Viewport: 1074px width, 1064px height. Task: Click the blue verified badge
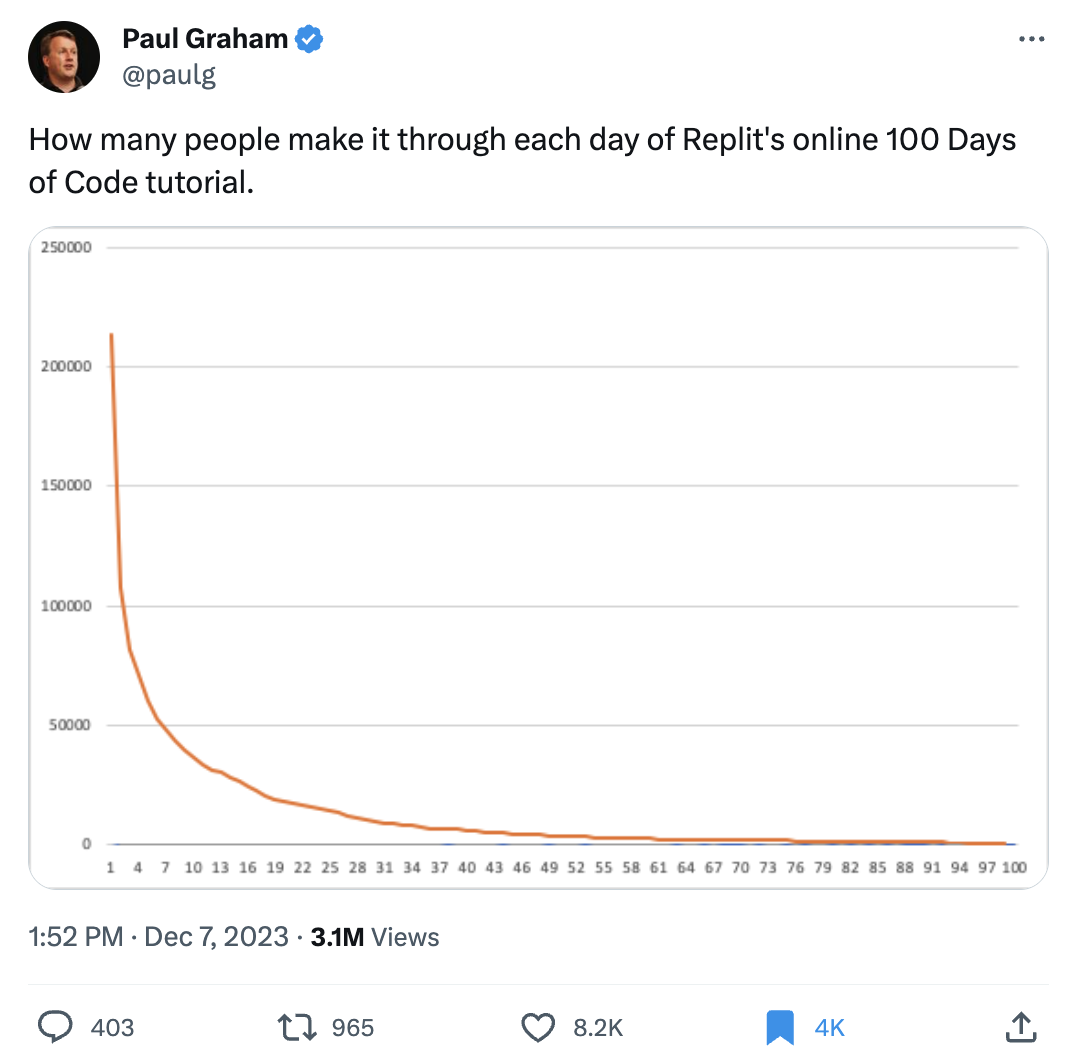point(310,40)
